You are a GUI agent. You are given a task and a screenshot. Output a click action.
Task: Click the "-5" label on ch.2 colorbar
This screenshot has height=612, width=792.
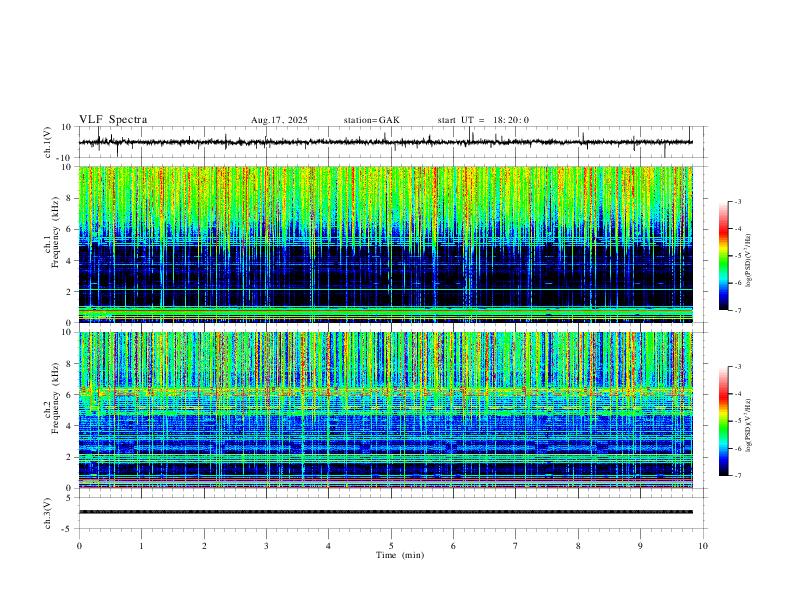click(737, 421)
